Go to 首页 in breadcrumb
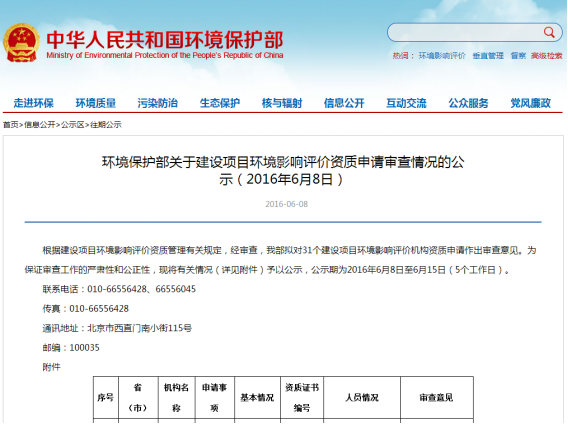Viewport: 568px width, 424px height. (11, 125)
